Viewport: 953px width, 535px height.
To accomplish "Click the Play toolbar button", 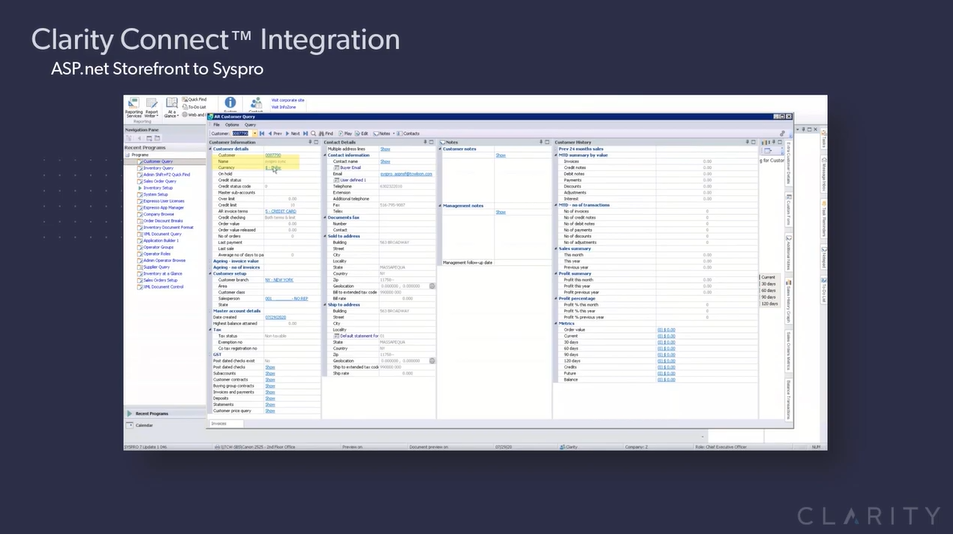I will click(345, 133).
